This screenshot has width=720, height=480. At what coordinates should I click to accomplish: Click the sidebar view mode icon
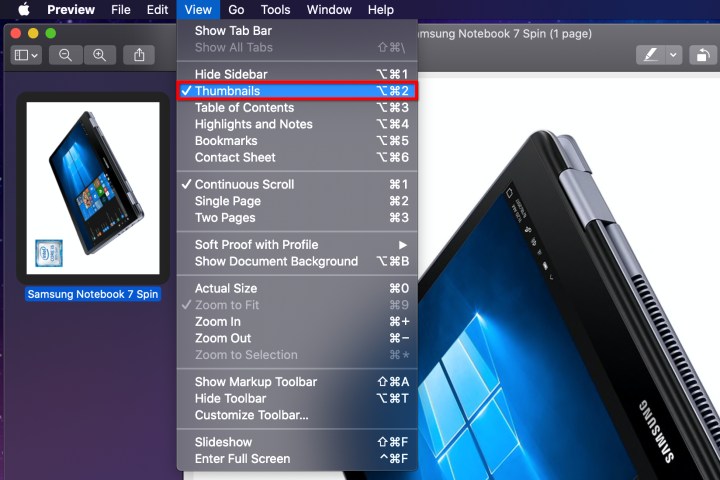21,55
